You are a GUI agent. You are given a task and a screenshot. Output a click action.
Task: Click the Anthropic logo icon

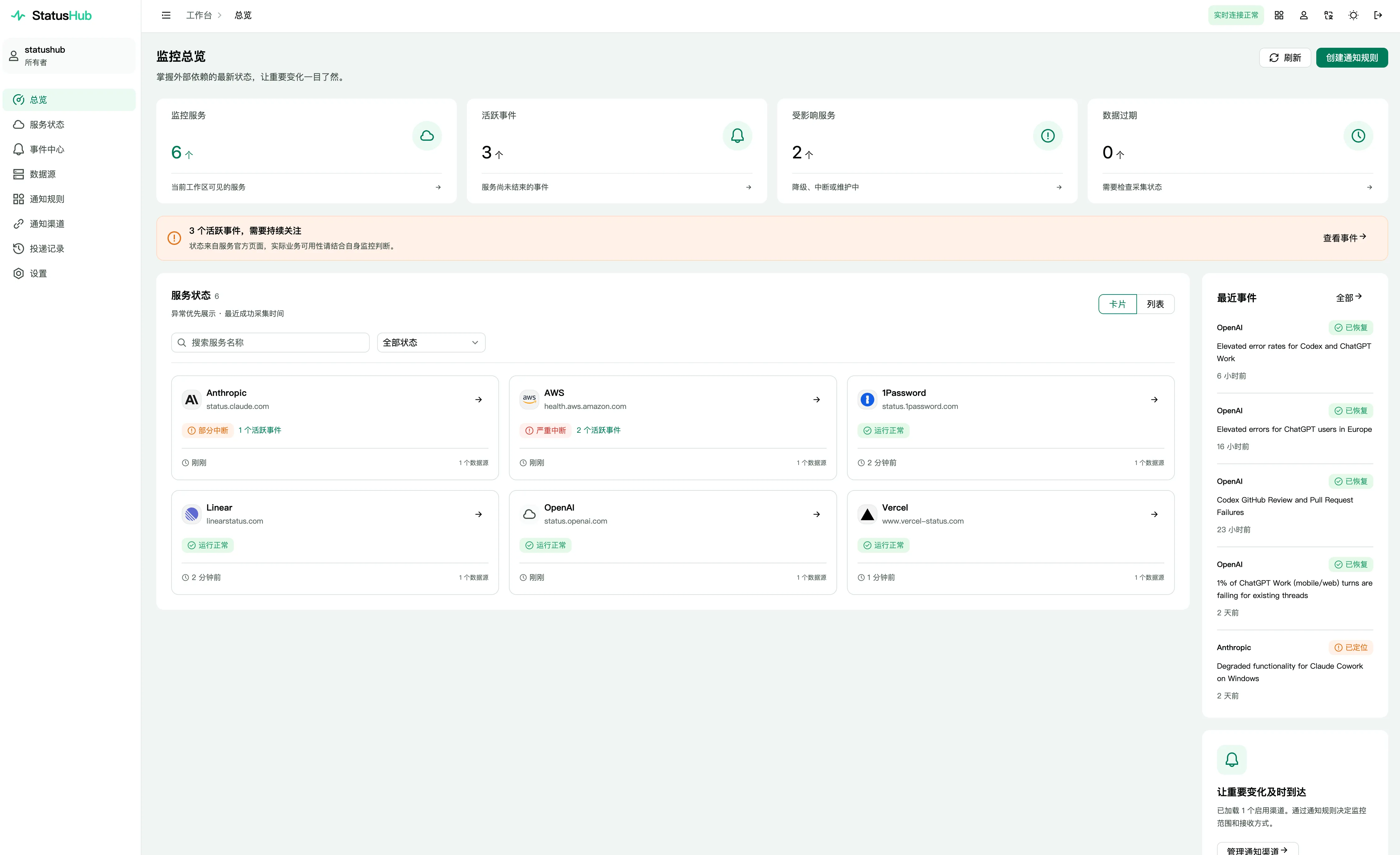191,399
